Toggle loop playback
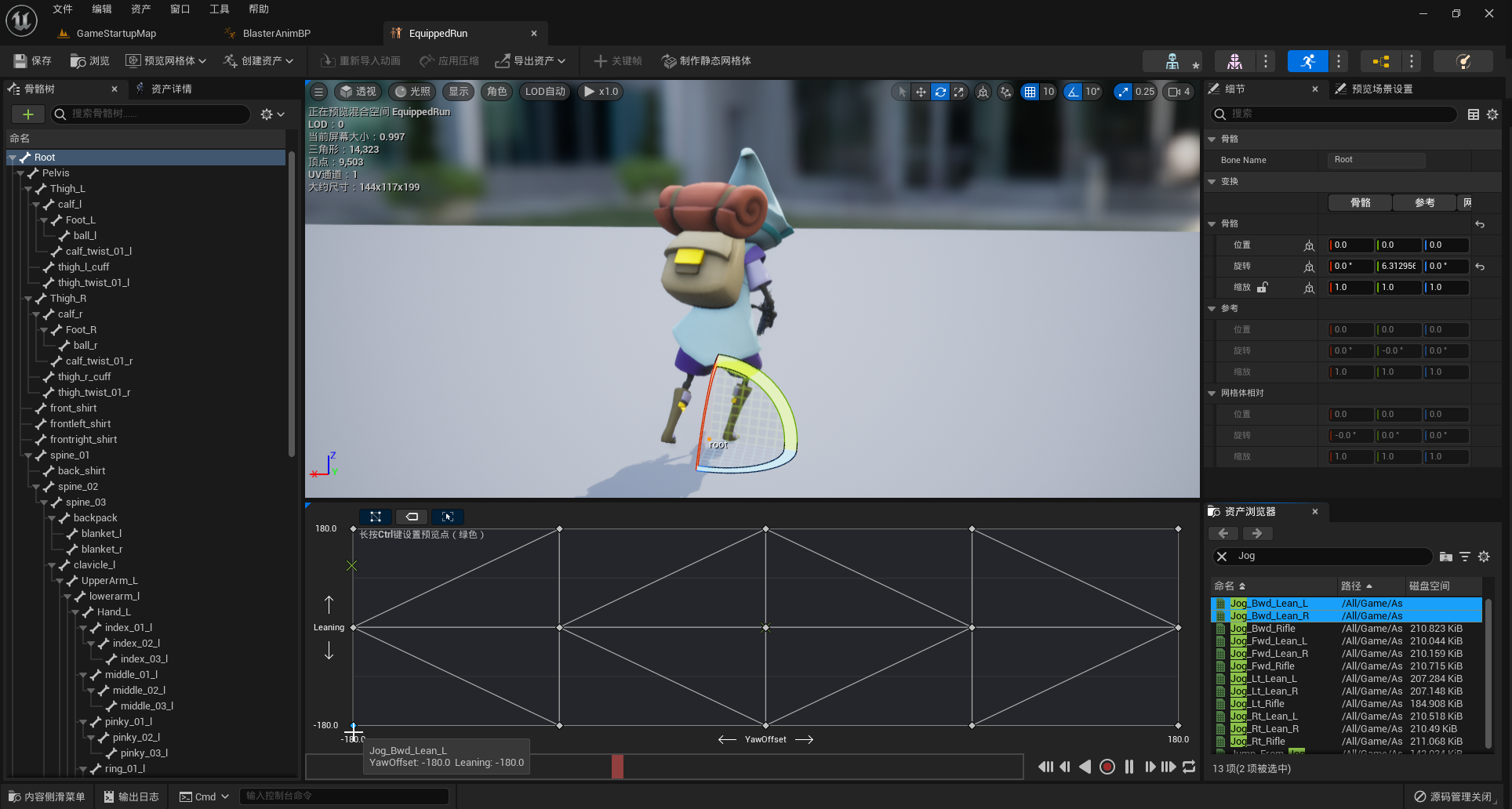This screenshot has height=809, width=1512. (x=1189, y=767)
